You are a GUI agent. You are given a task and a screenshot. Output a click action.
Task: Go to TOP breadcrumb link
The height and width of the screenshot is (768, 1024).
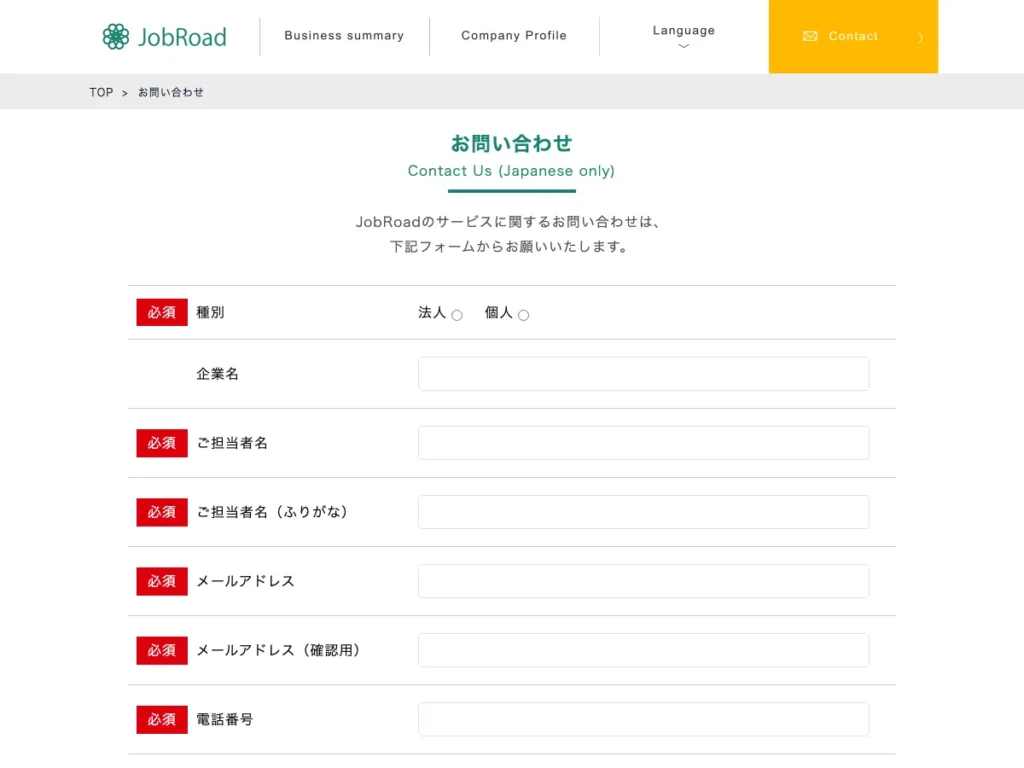[x=101, y=92]
